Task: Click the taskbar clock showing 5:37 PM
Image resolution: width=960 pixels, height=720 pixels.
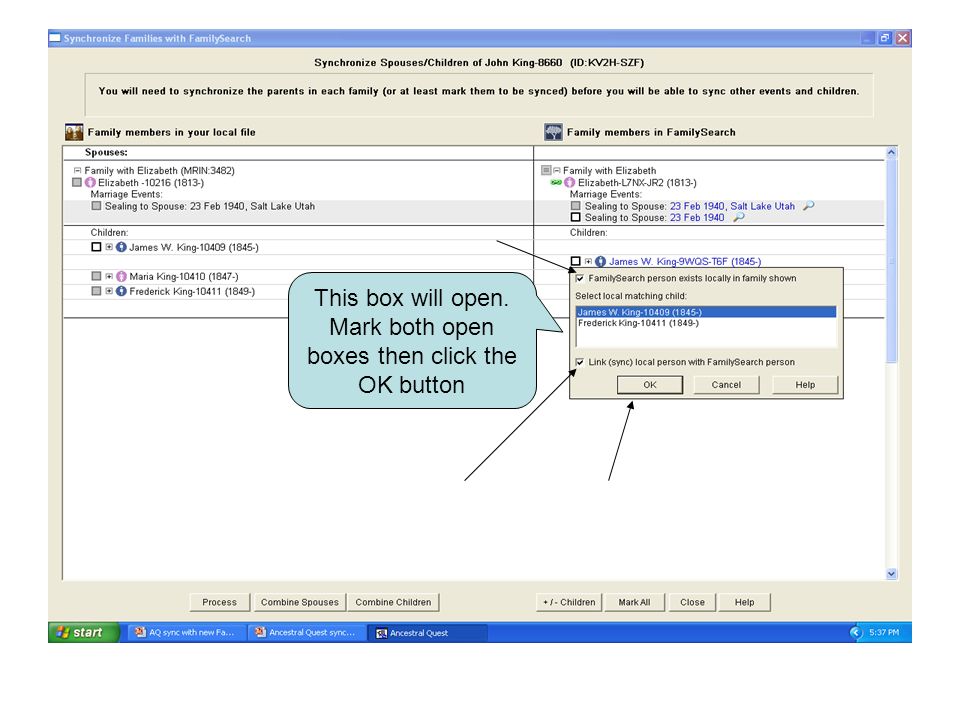Action: pyautogui.click(x=884, y=632)
